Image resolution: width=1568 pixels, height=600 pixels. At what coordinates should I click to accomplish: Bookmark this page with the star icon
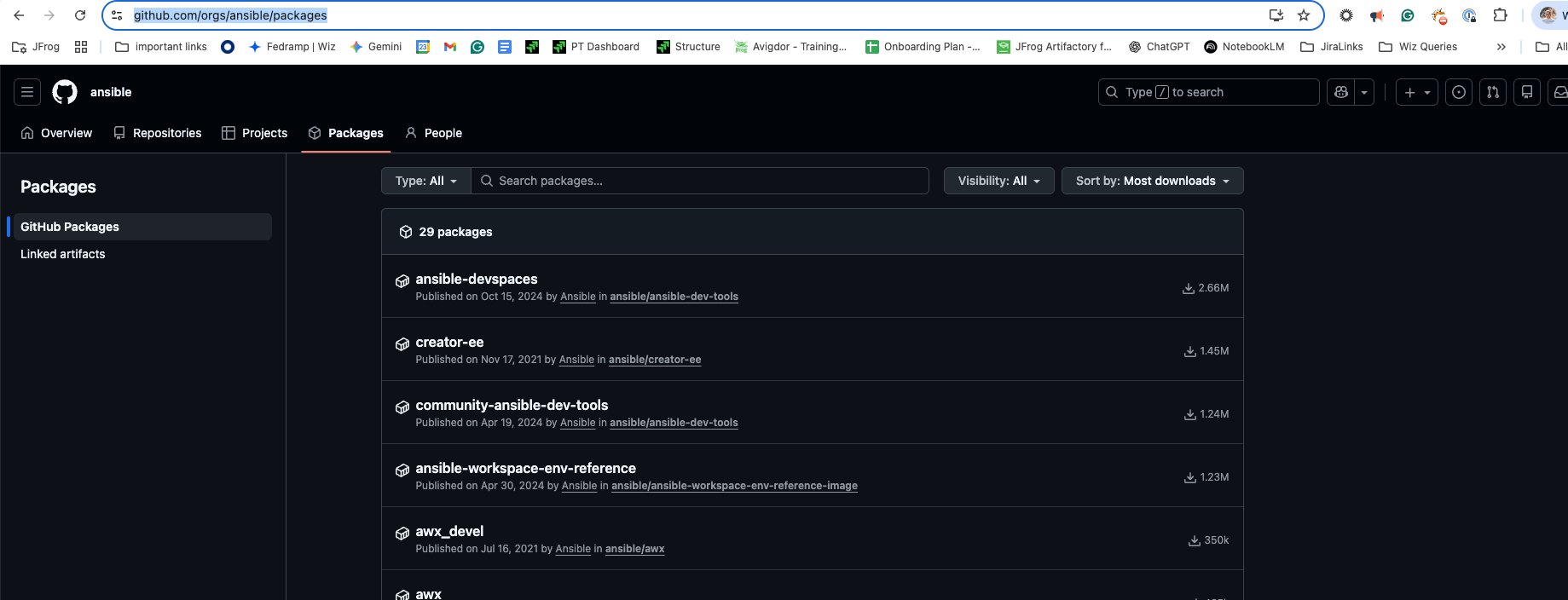[x=1304, y=15]
